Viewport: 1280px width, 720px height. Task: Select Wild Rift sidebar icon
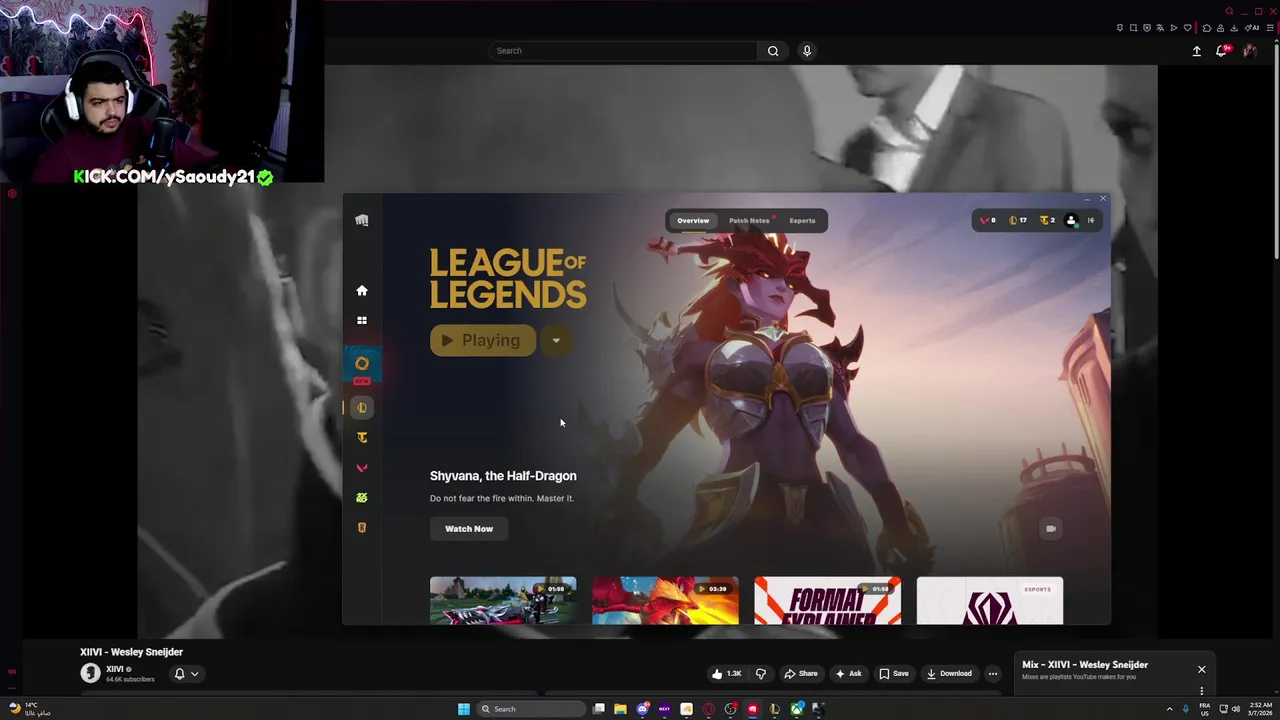[x=362, y=497]
